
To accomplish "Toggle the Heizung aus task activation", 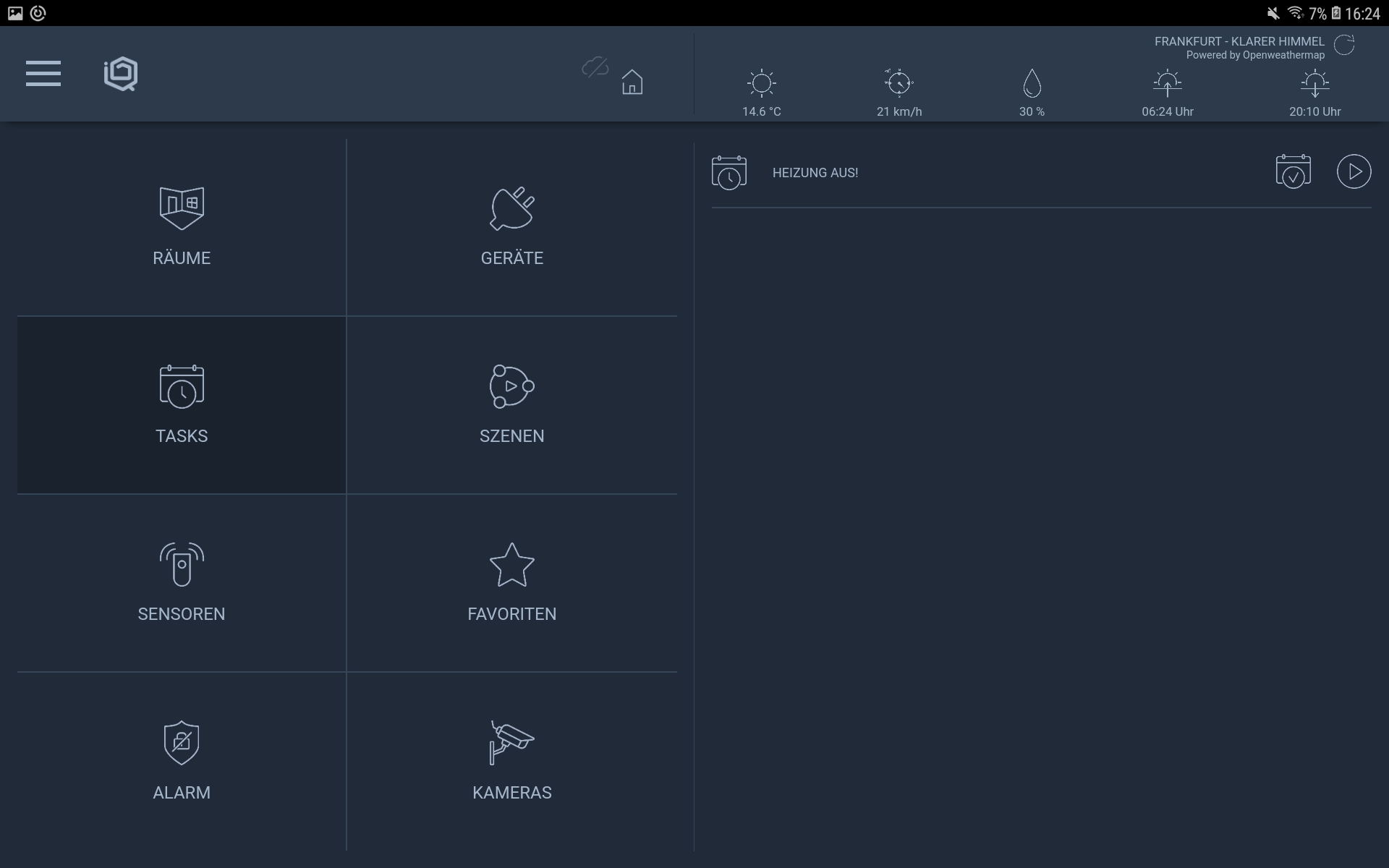I will 1293,172.
